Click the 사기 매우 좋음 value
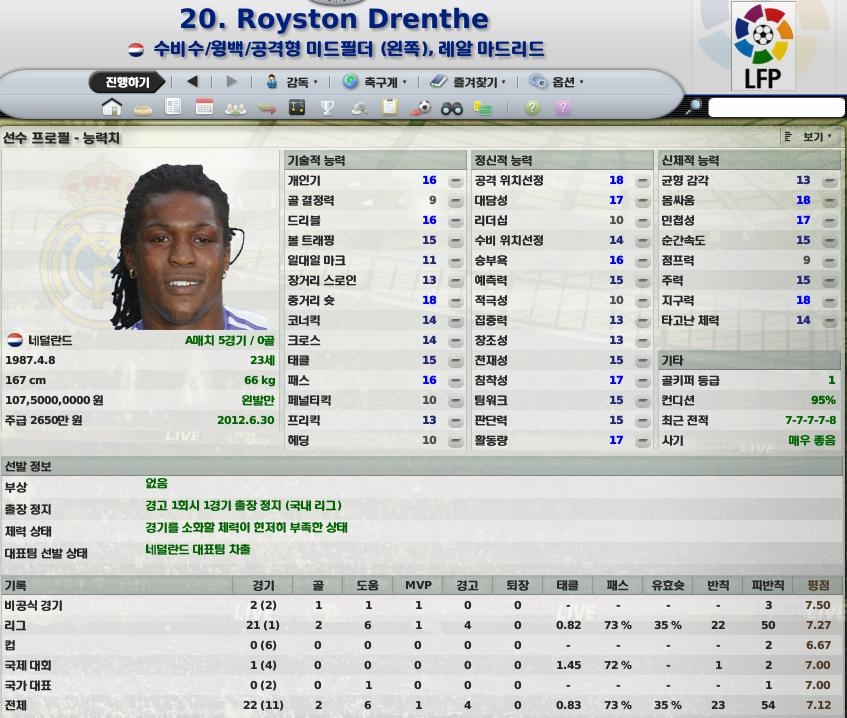This screenshot has height=718, width=847. [812, 440]
